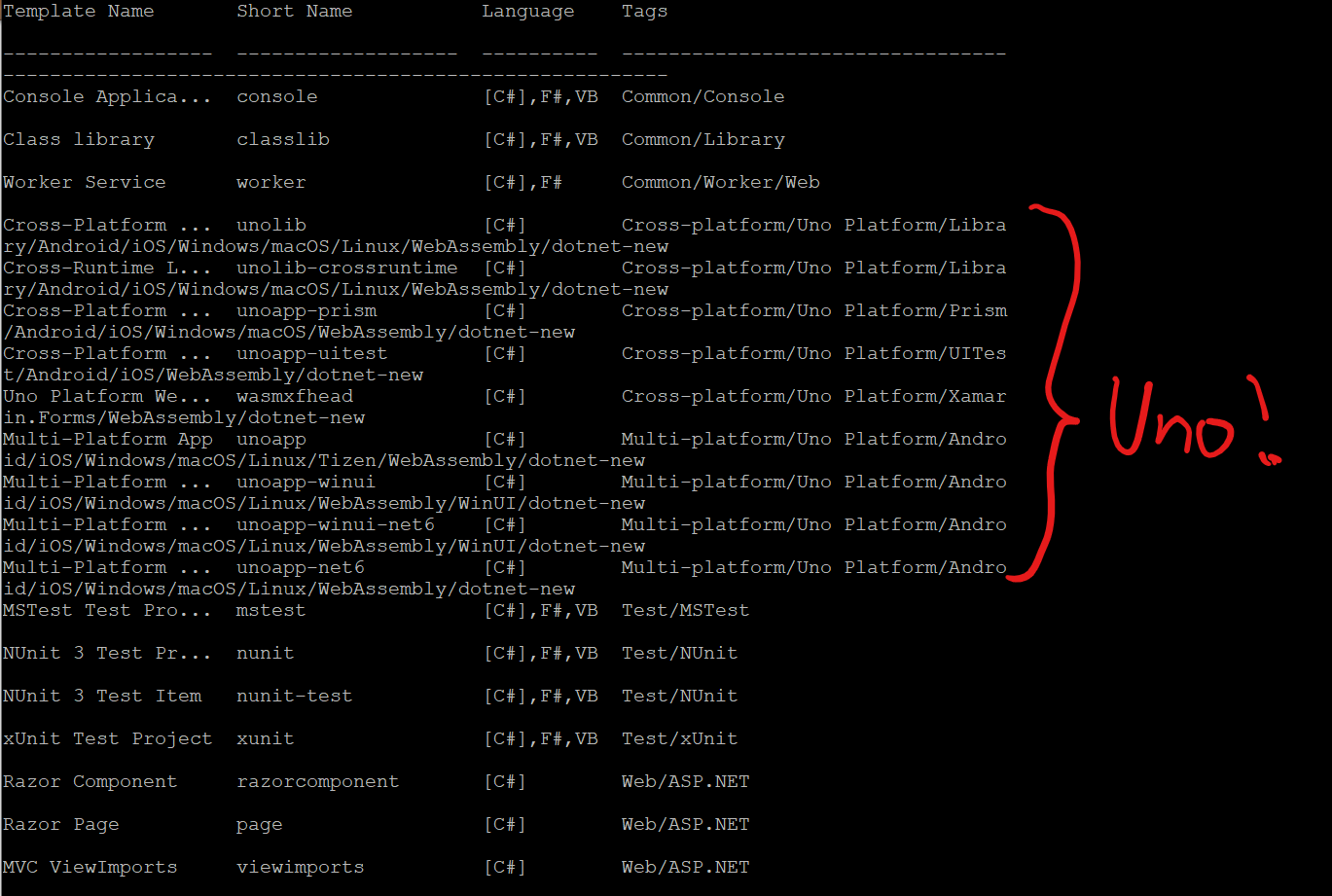Click the Test/MSTest tag text
The width and height of the screenshot is (1332, 896).
point(686,610)
